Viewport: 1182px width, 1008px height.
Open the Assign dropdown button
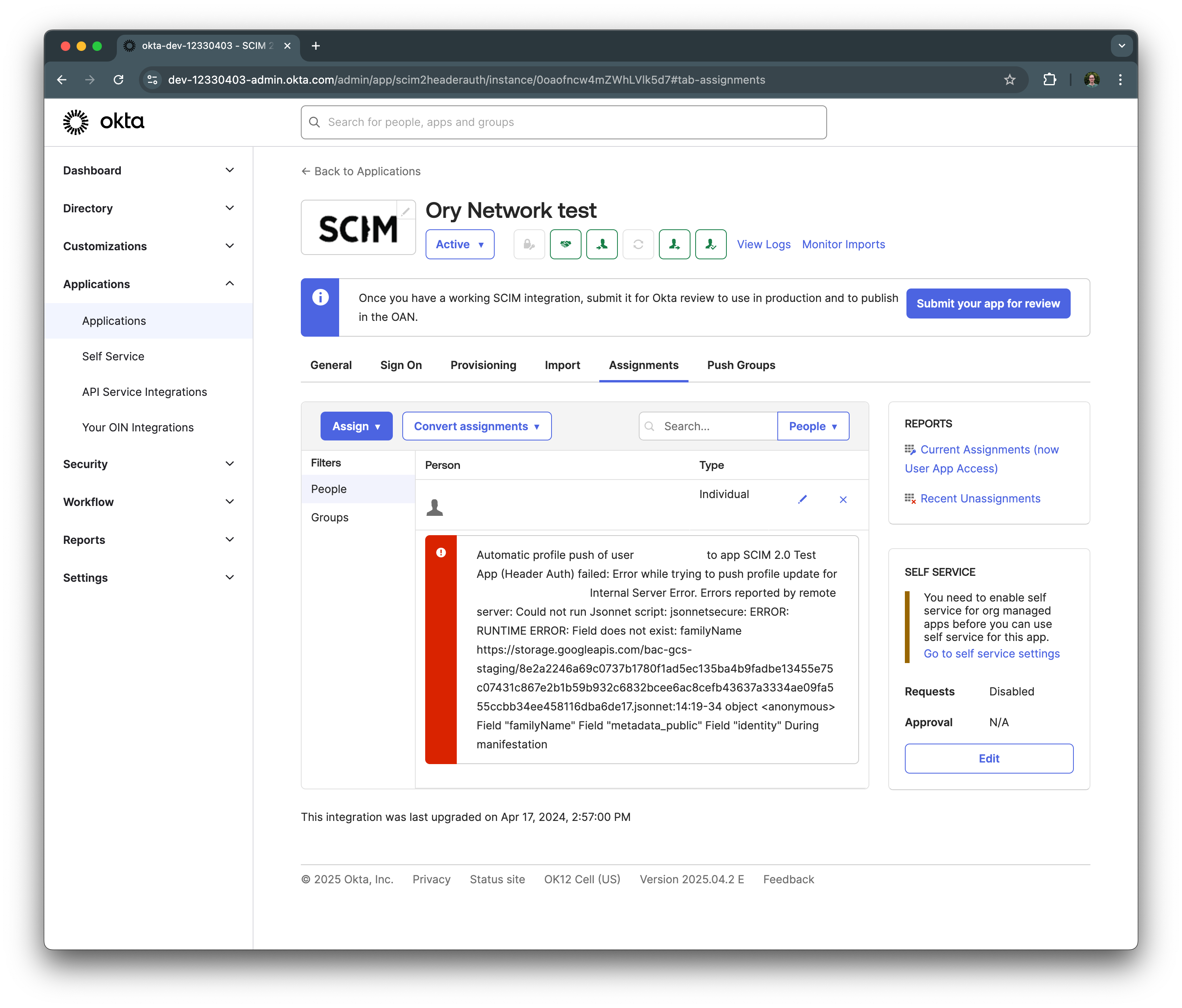click(356, 426)
